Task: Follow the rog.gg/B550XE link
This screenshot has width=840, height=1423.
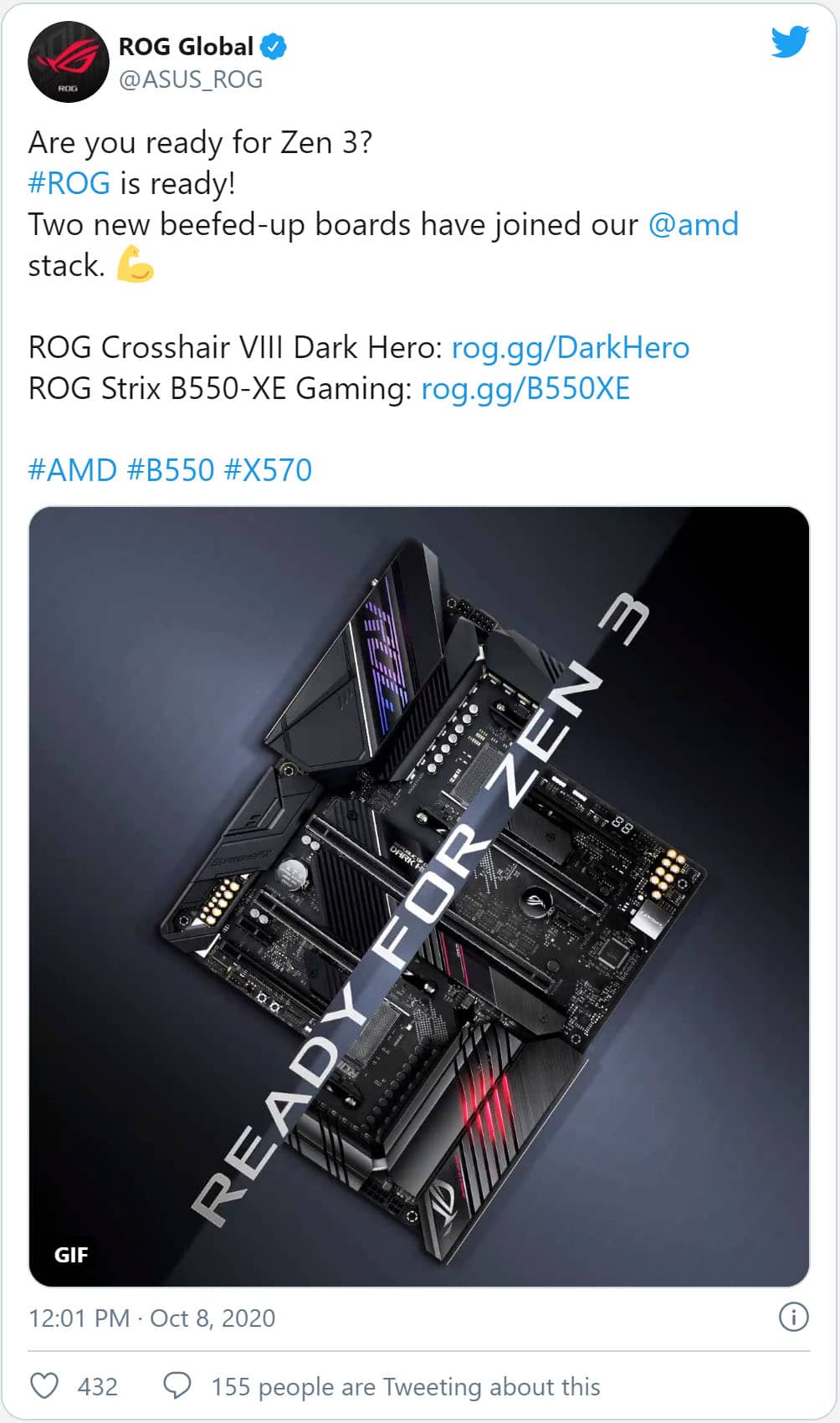Action: coord(525,389)
